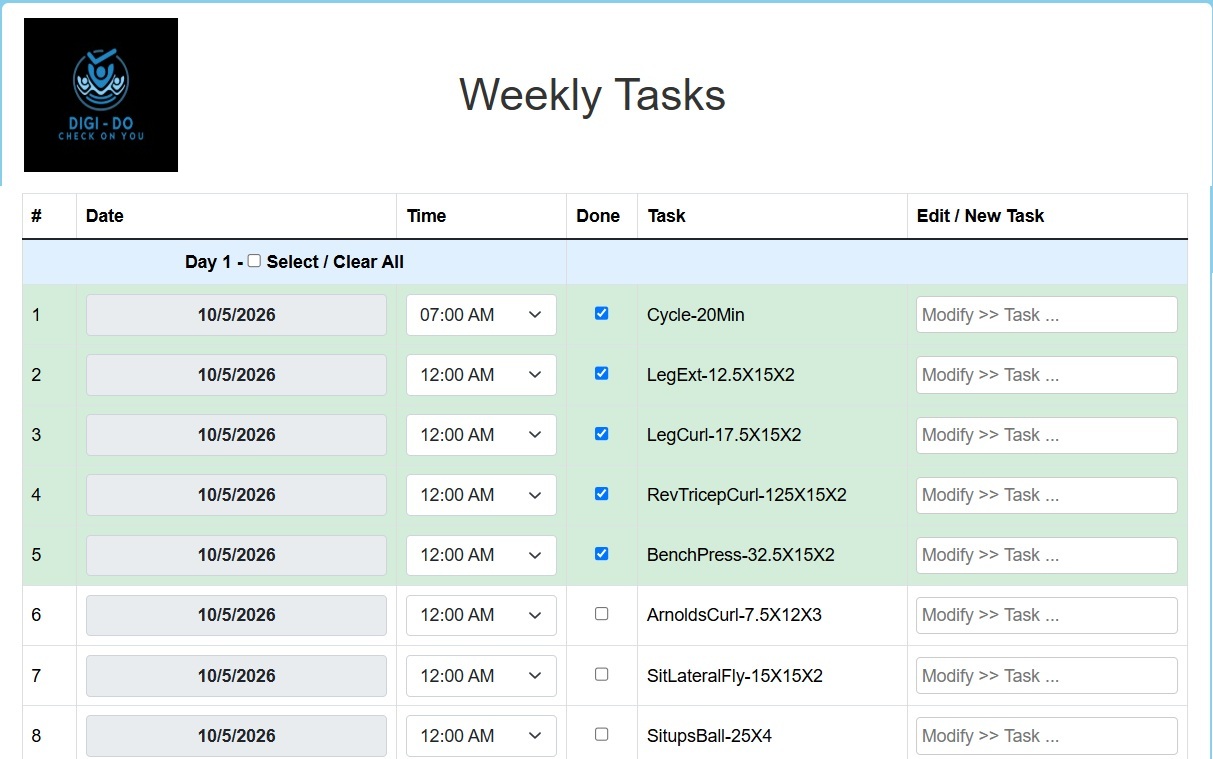Mark ArnoldsCurl-7.5X12X3 as done
Viewport: 1213px width, 759px height.
(601, 614)
